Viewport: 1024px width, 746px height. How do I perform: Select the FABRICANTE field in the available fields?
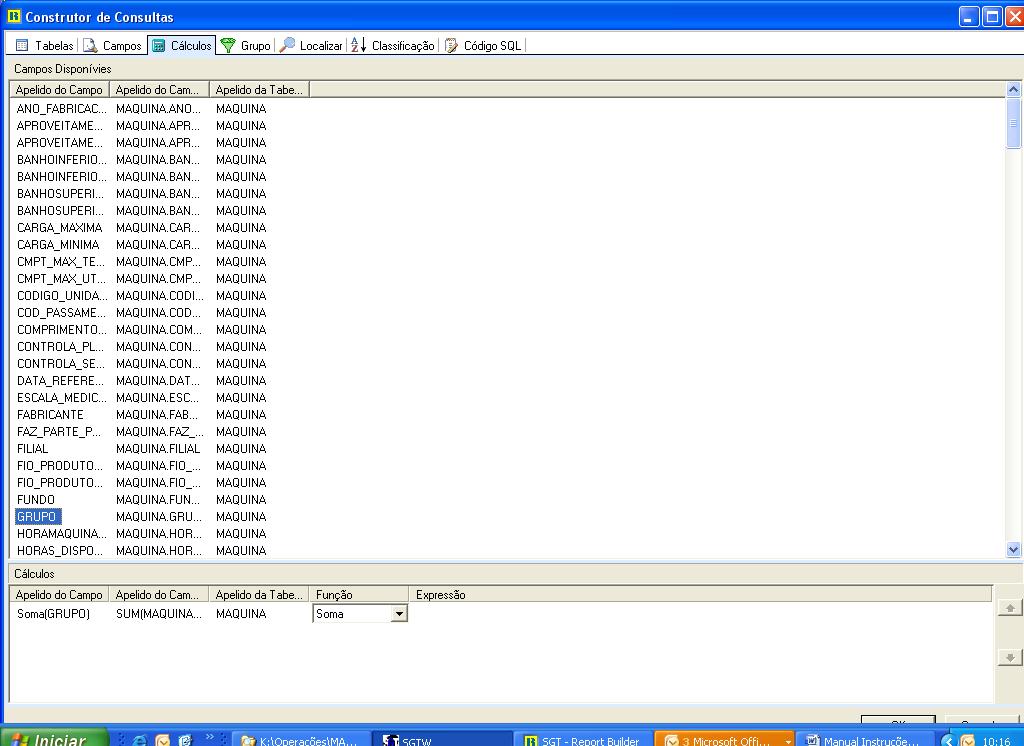click(50, 415)
